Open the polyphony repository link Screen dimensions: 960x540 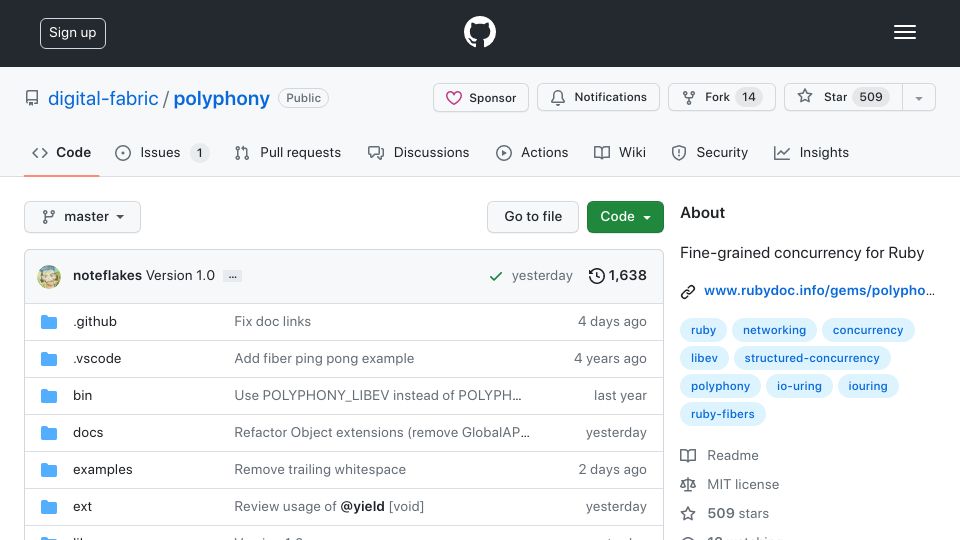pos(222,99)
